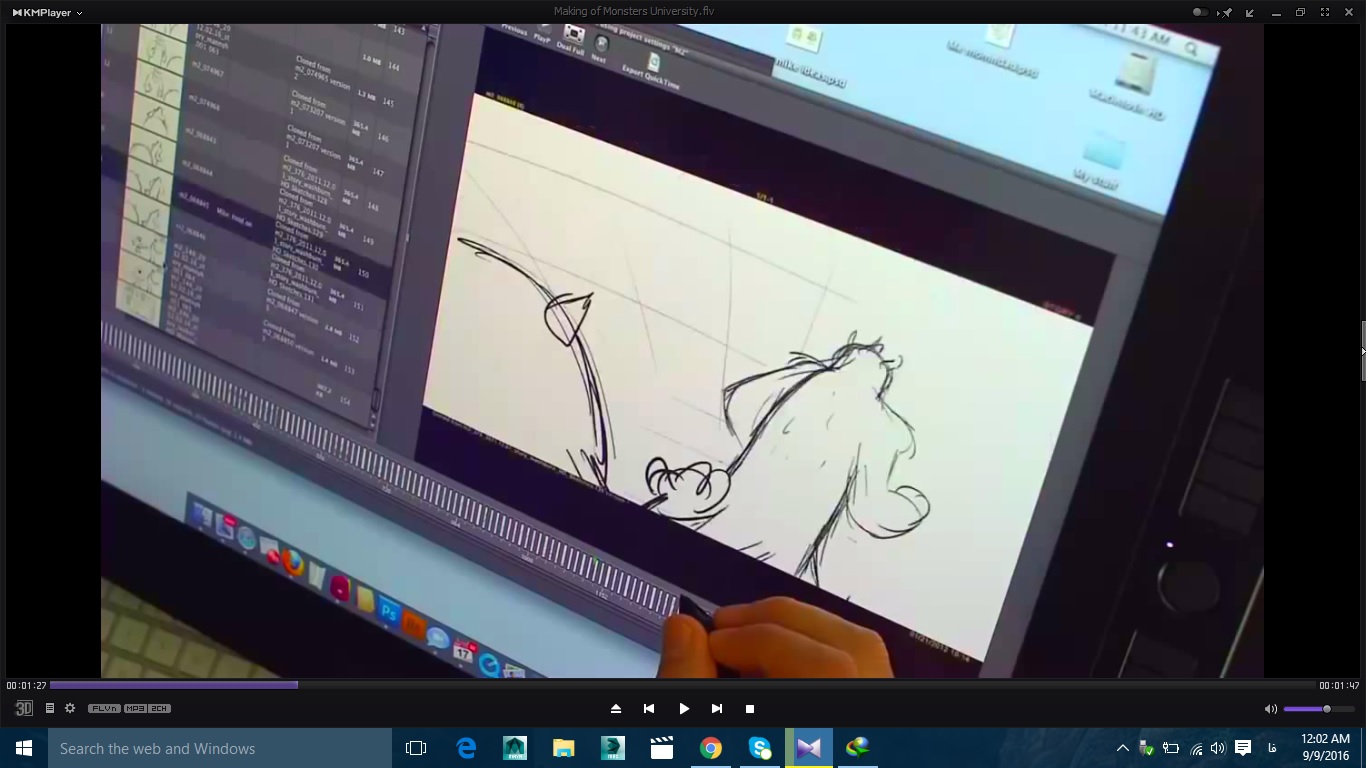The height and width of the screenshot is (768, 1366).
Task: Open the Action Center notifications
Action: [1243, 748]
